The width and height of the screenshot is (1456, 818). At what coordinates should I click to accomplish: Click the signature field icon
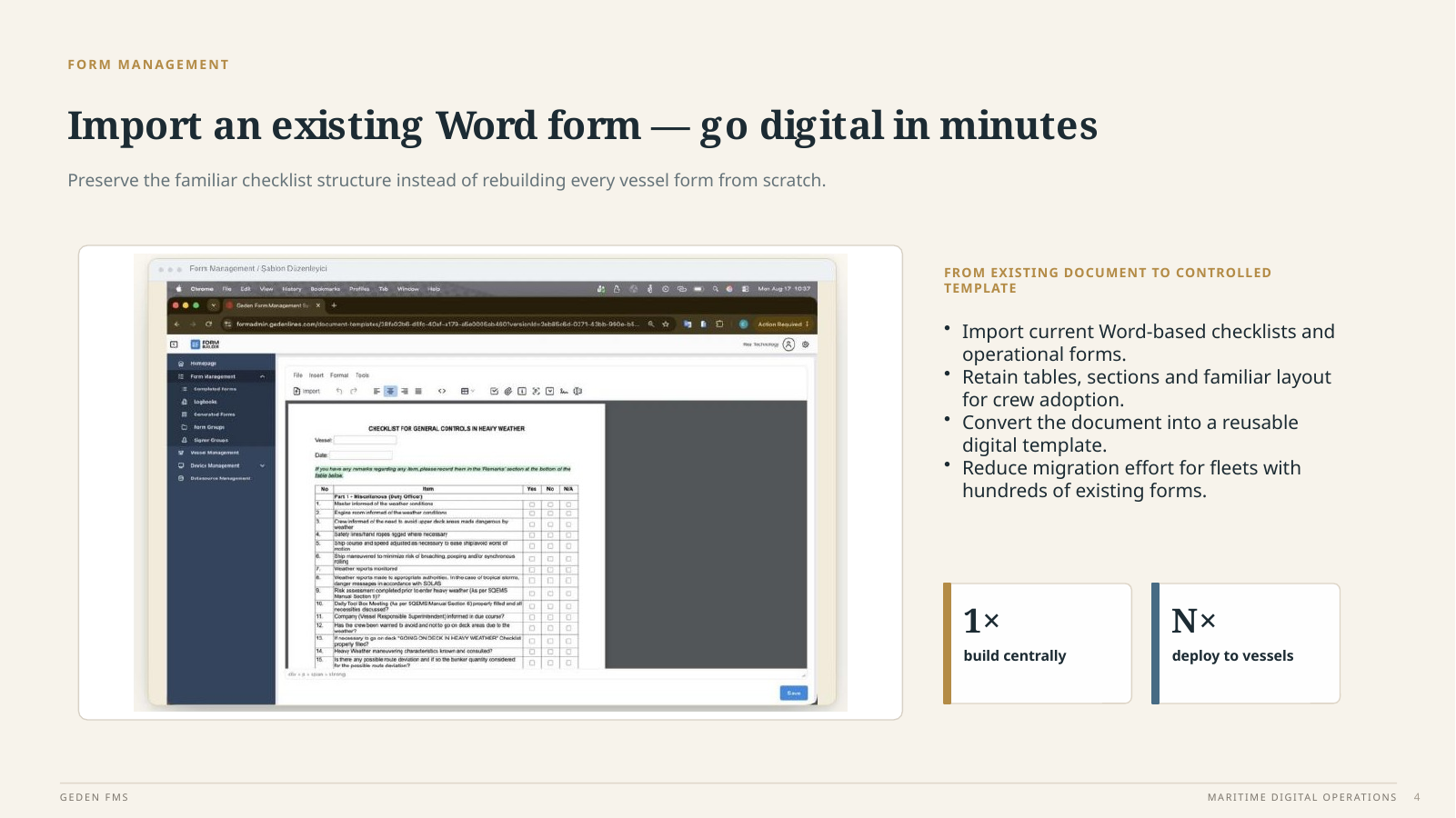click(x=564, y=392)
